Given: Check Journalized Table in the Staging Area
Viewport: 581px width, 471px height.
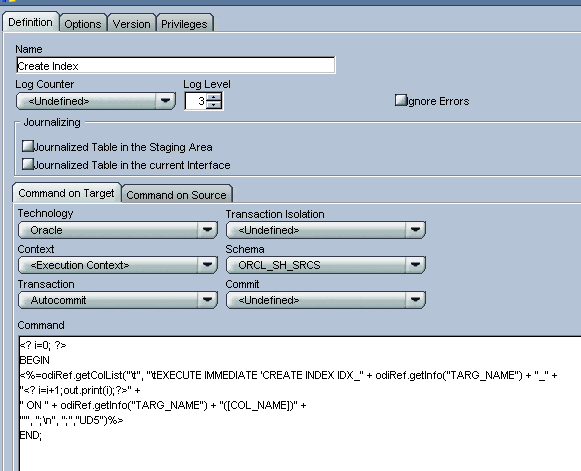Looking at the screenshot, I should [x=28, y=146].
